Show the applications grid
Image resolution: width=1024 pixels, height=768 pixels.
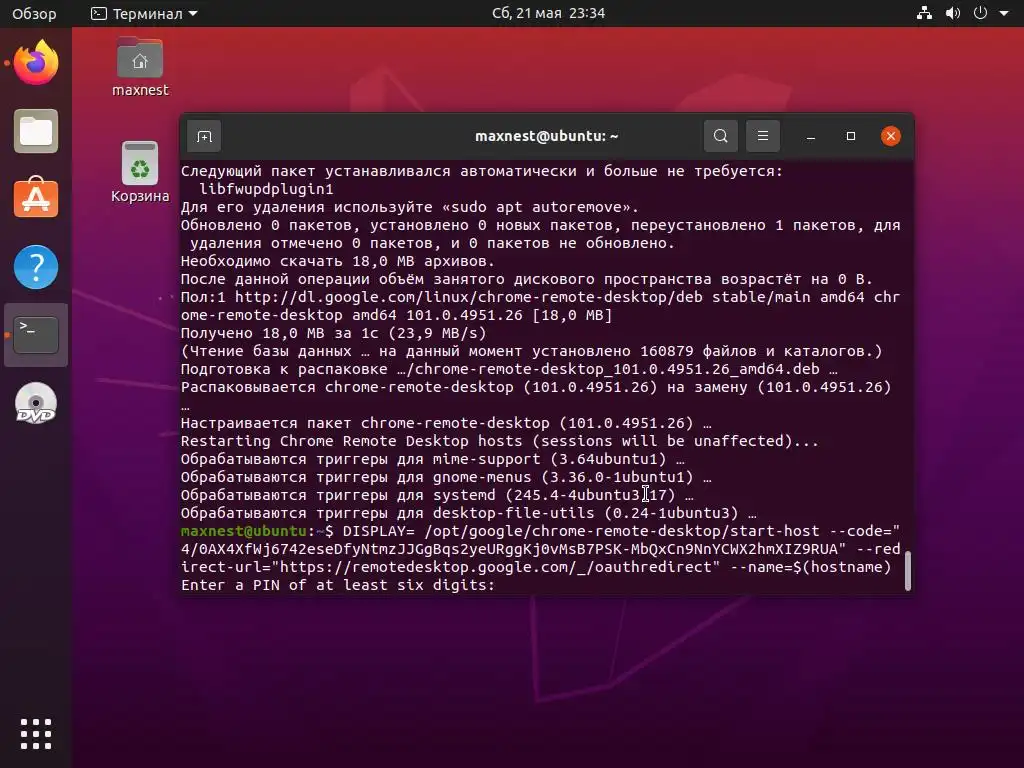pos(36,734)
